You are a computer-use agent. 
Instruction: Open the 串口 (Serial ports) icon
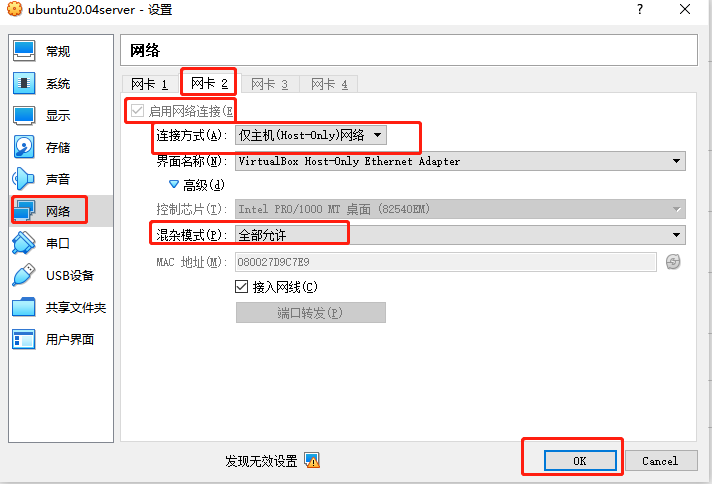tap(24, 243)
